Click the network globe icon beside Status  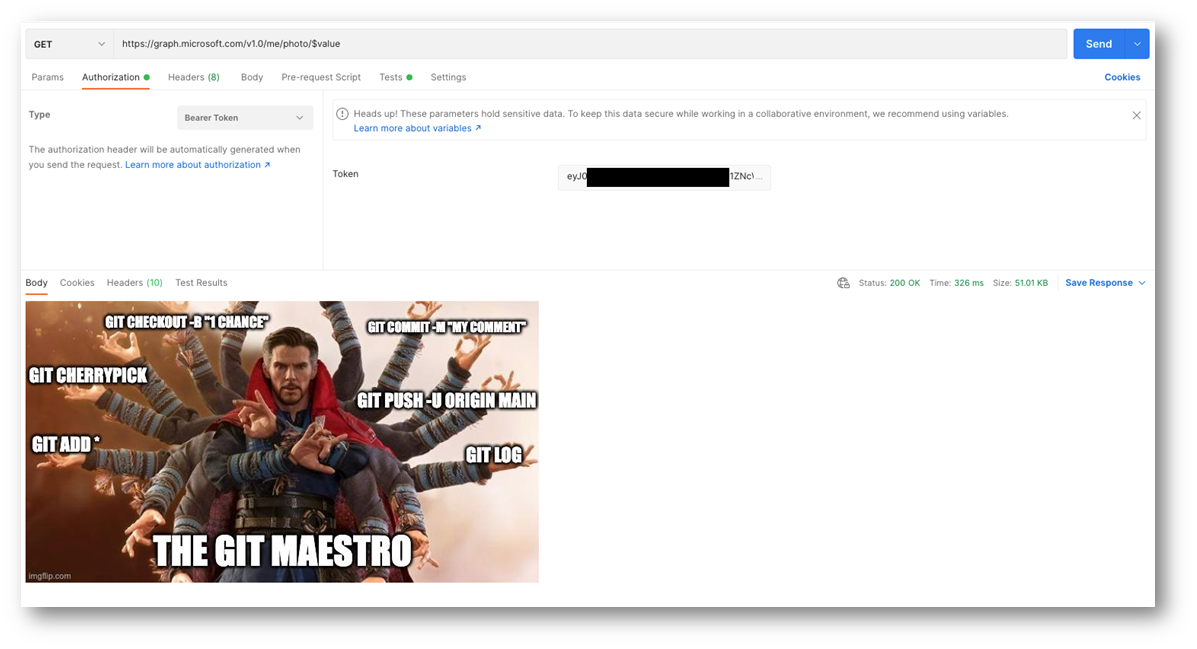click(x=844, y=283)
